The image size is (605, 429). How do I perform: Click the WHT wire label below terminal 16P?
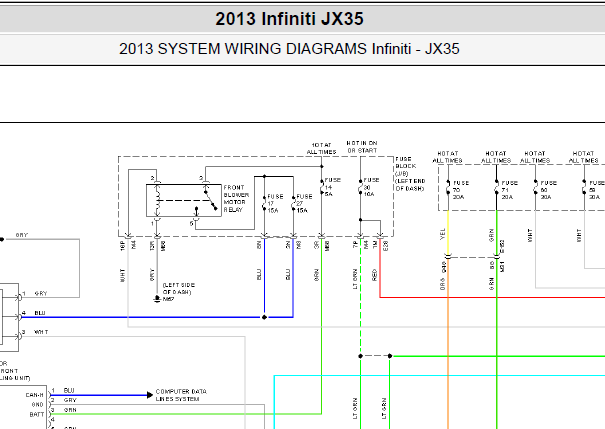[123, 275]
